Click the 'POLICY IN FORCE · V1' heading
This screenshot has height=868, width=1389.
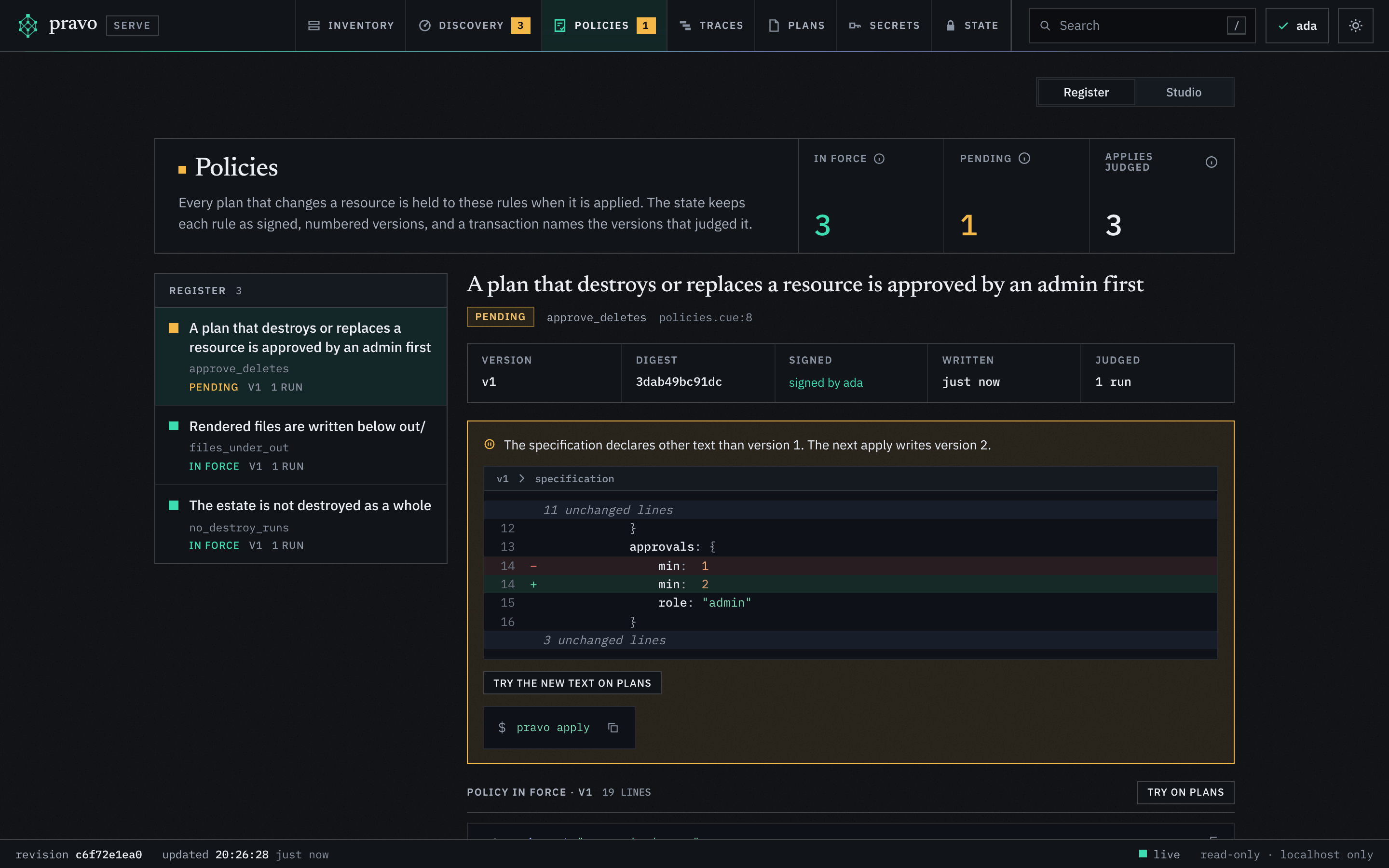(x=529, y=792)
